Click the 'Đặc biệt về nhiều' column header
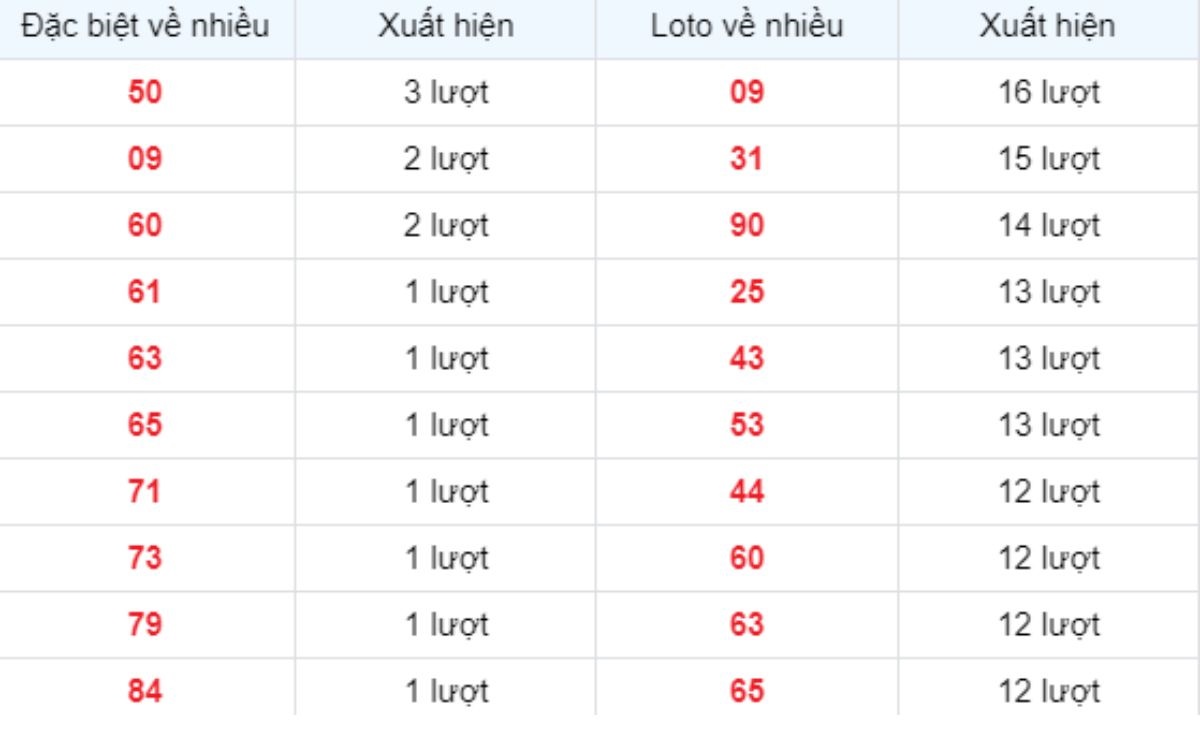Screen dimensions: 1200x736 (x=145, y=26)
